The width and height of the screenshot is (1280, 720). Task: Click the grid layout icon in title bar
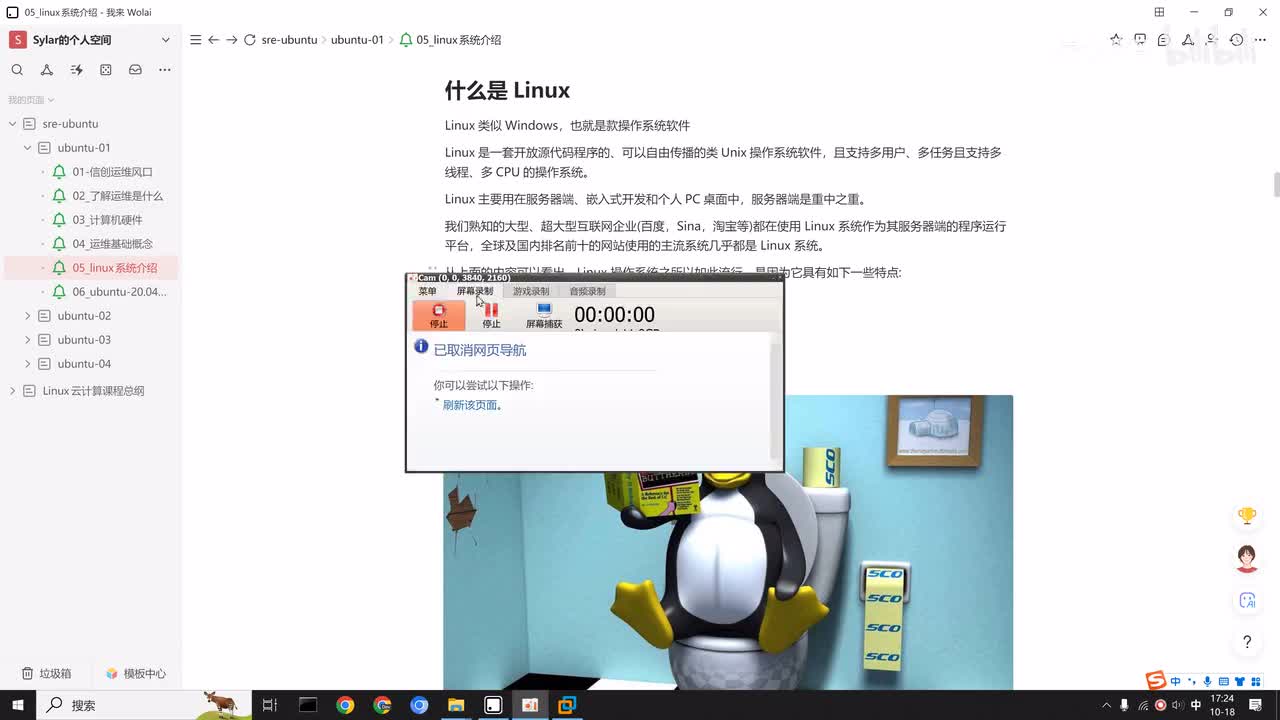tap(1159, 12)
